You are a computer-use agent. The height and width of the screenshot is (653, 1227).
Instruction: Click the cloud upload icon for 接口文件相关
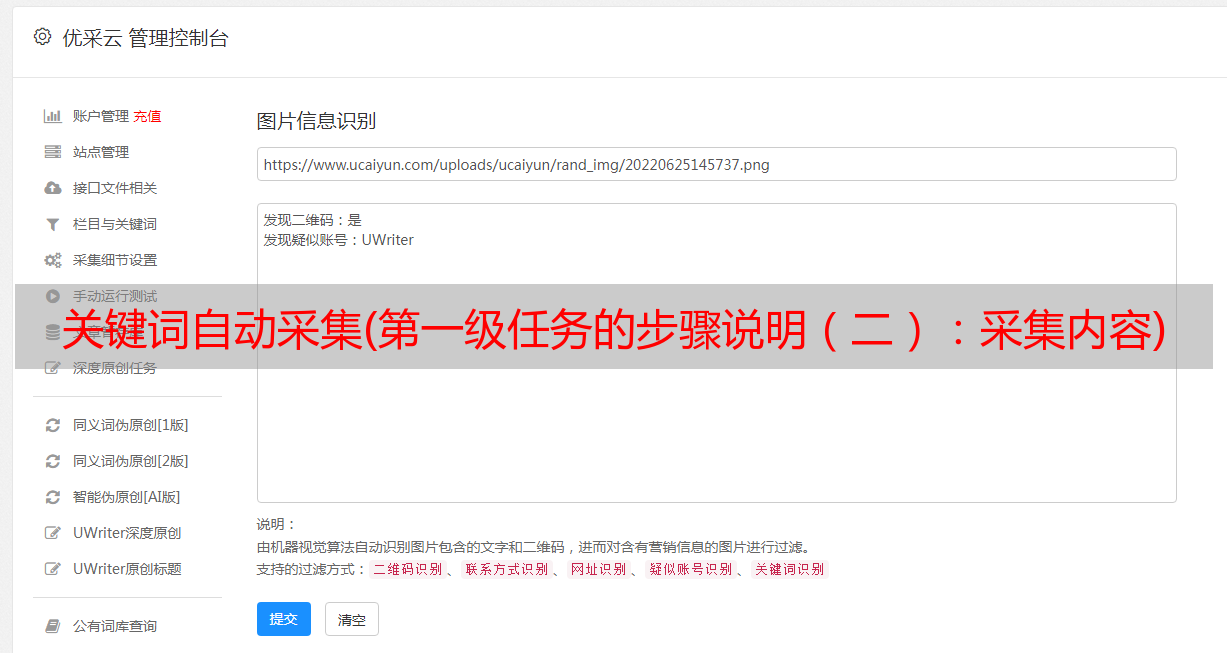coord(53,188)
